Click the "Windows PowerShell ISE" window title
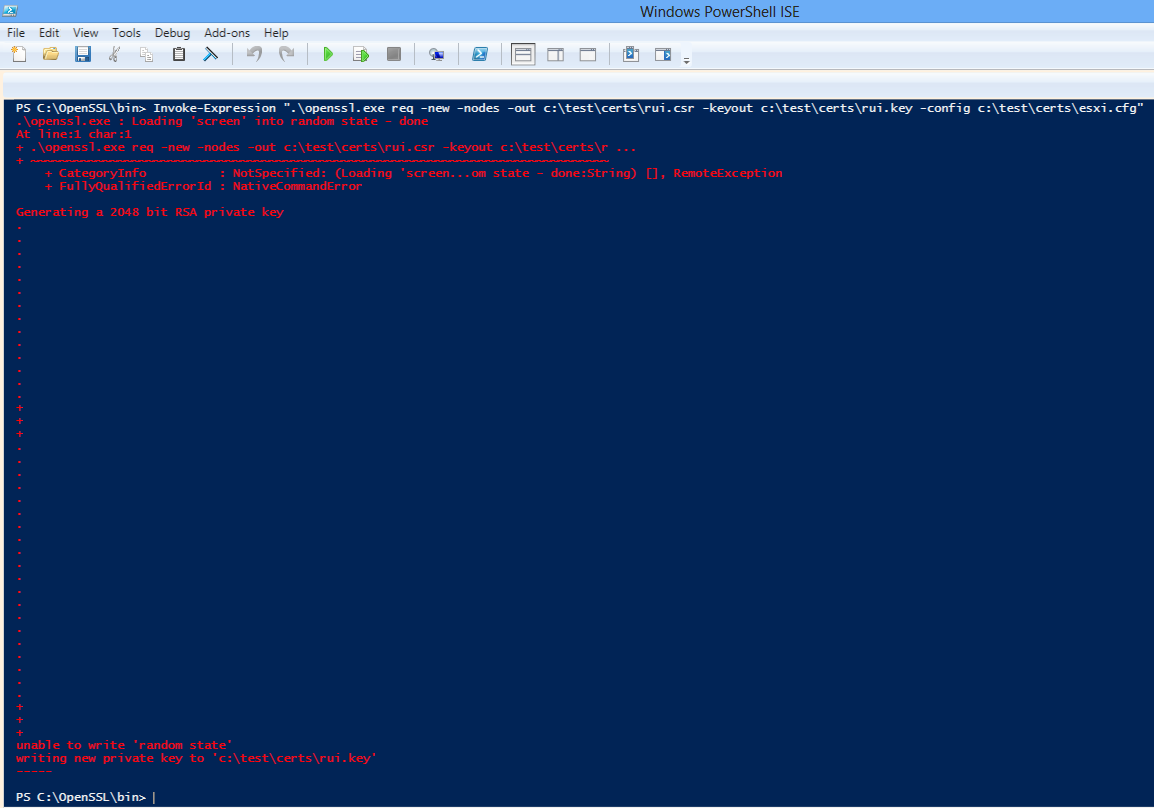The width and height of the screenshot is (1154, 808). pos(720,12)
